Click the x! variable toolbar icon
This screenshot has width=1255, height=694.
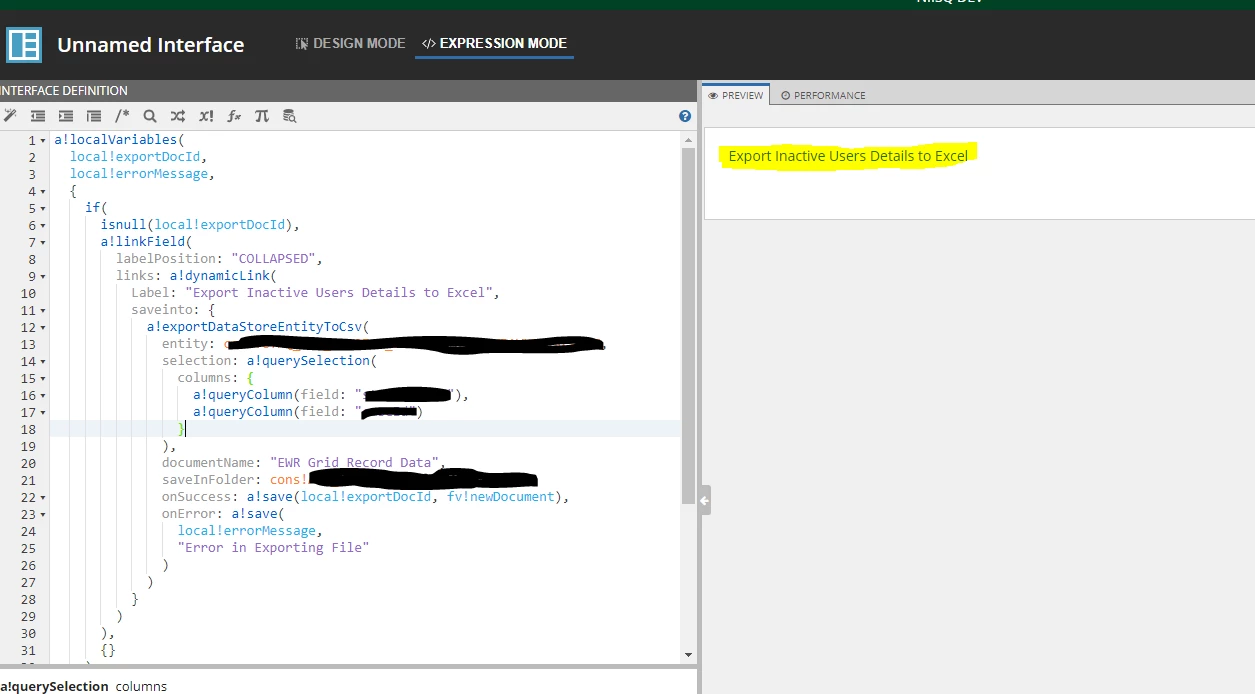coord(206,116)
